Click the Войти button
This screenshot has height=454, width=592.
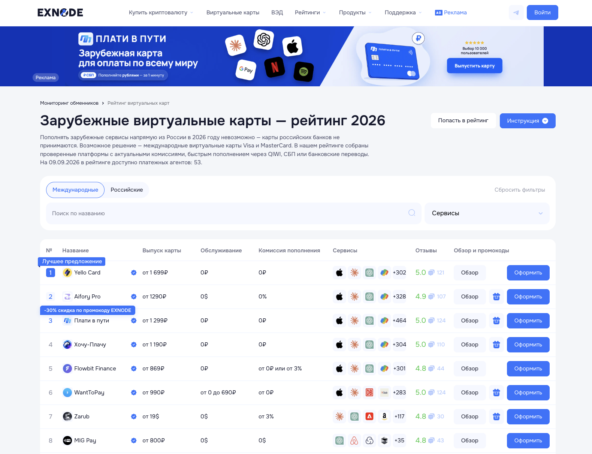[542, 12]
